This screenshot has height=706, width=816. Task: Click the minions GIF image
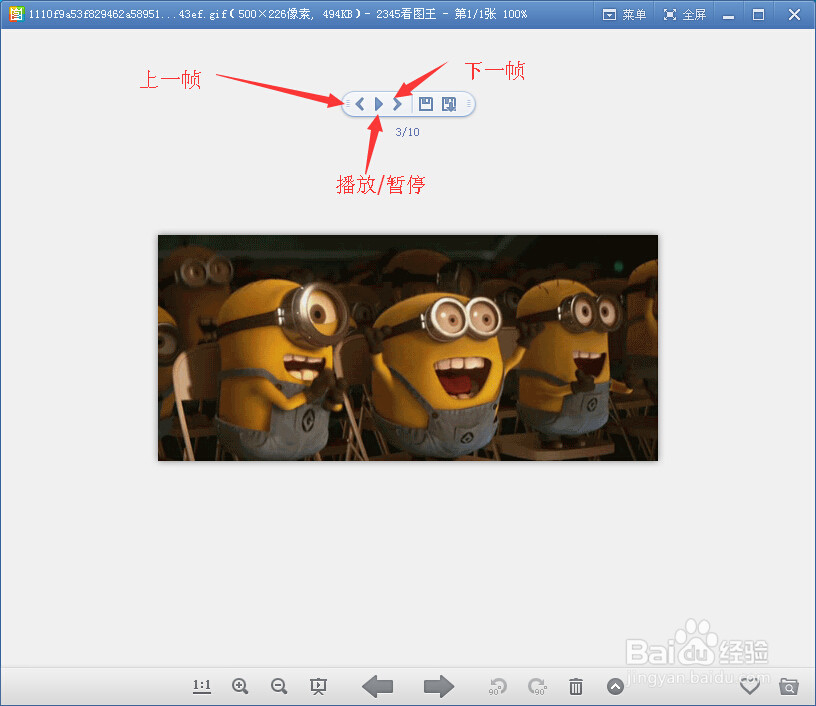pyautogui.click(x=408, y=348)
